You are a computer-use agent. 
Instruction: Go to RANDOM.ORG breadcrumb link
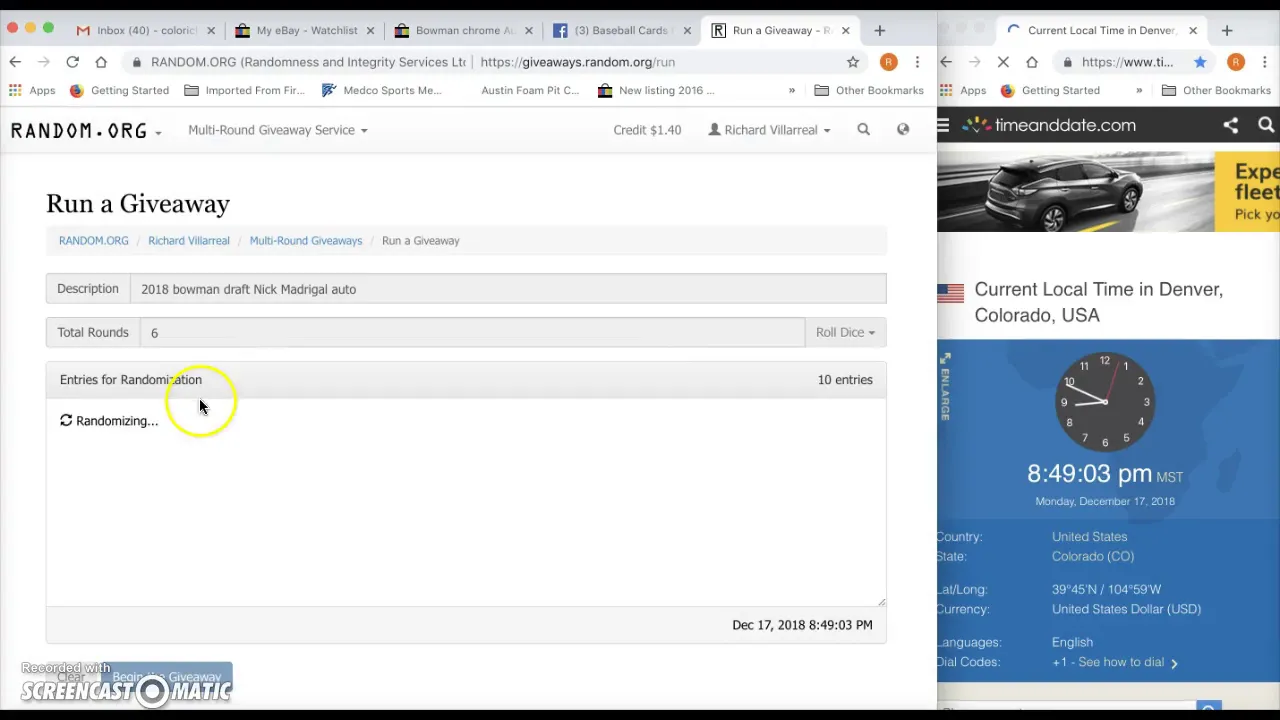93,241
